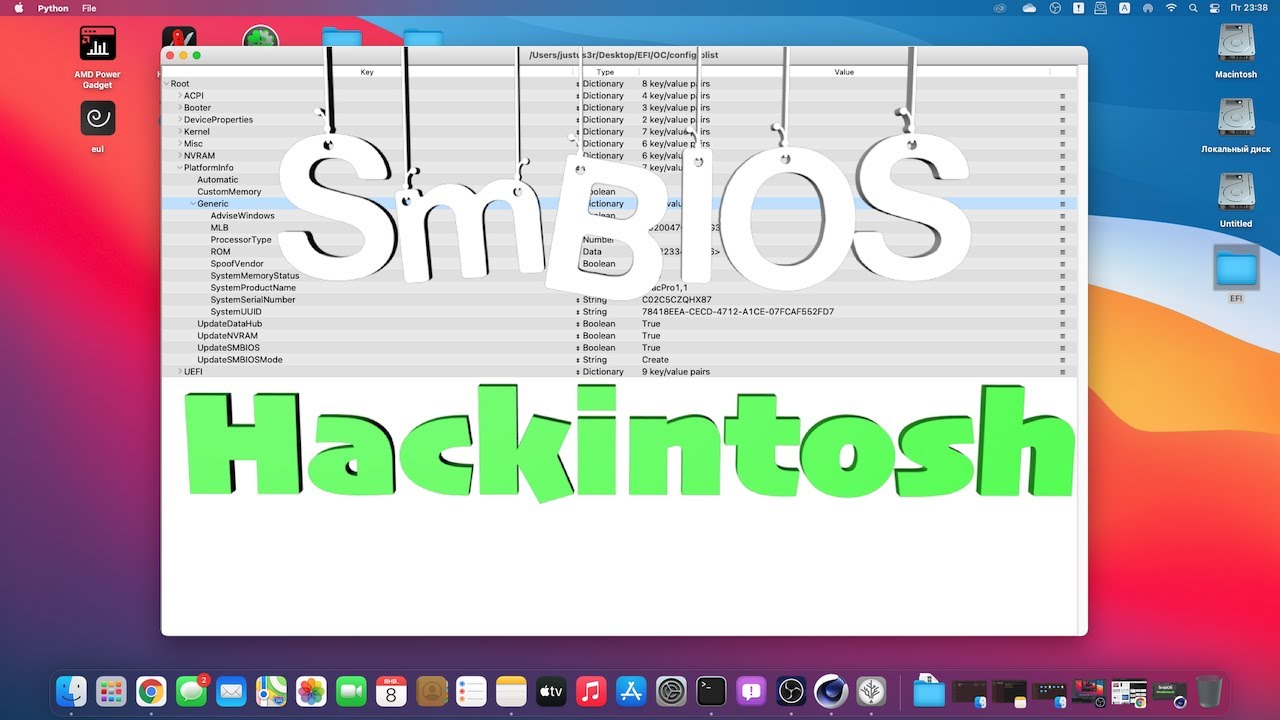Open Apple TV app in the dock
This screenshot has width=1280, height=720.
(551, 691)
